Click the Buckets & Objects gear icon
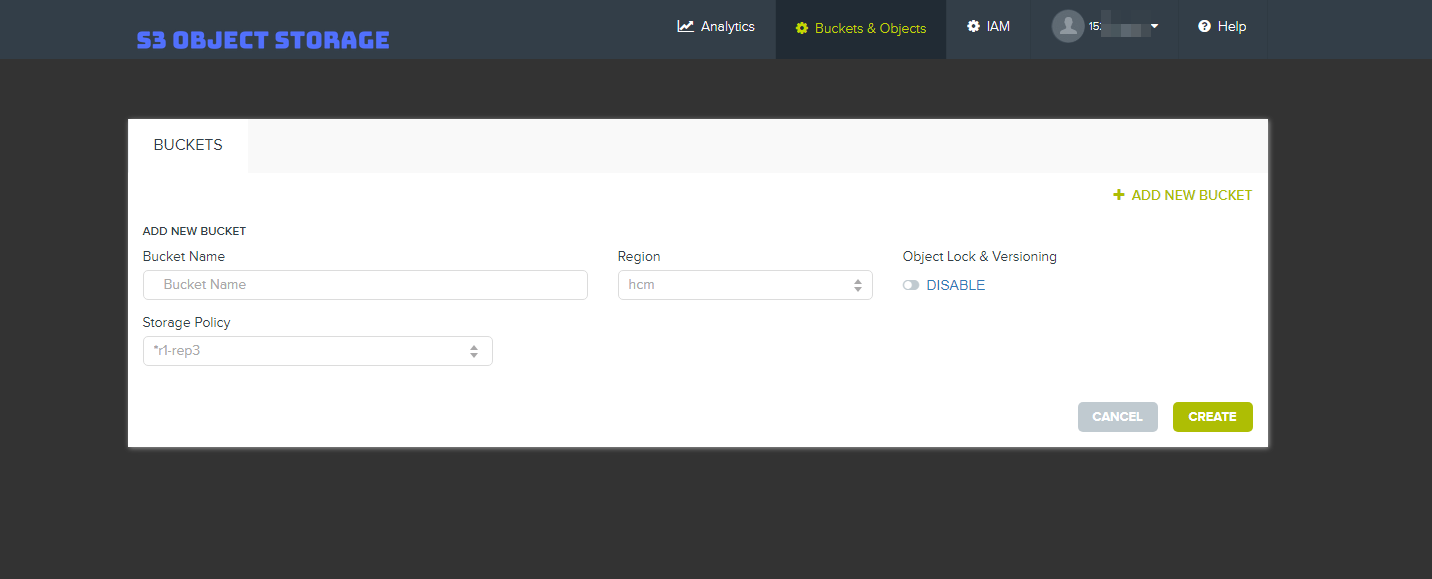 (x=801, y=28)
